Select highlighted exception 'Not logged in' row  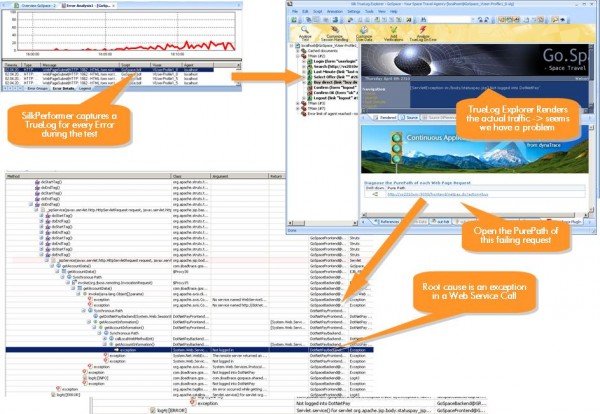point(189,350)
